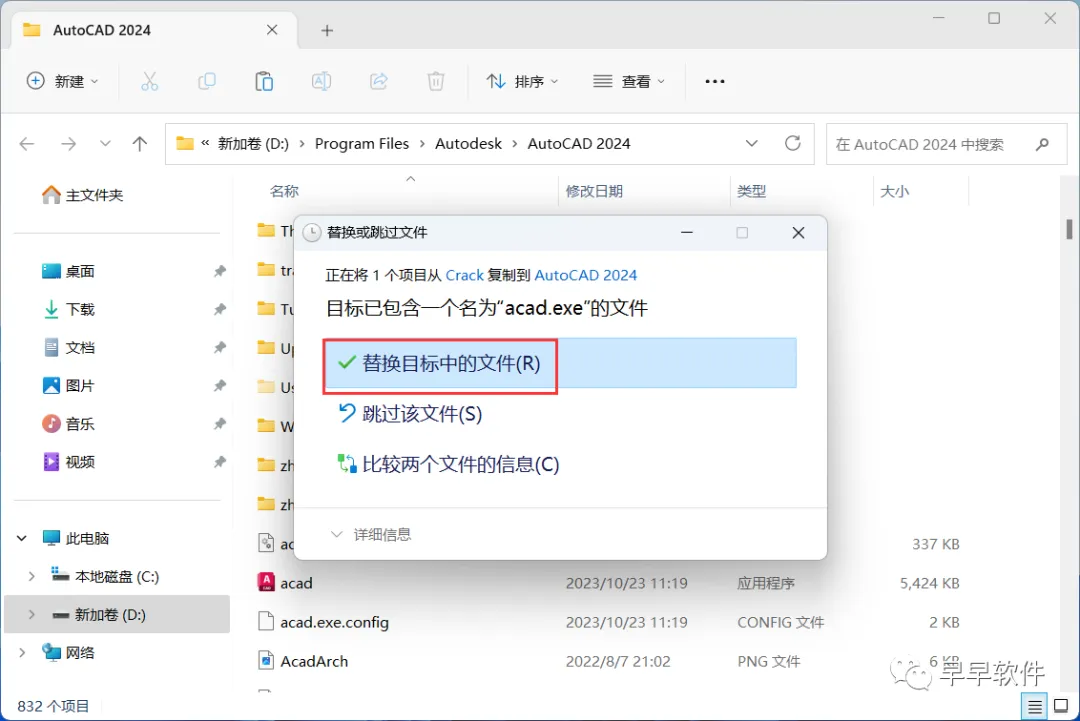Open the three-dots more options menu
The height and width of the screenshot is (721, 1080).
click(x=715, y=81)
